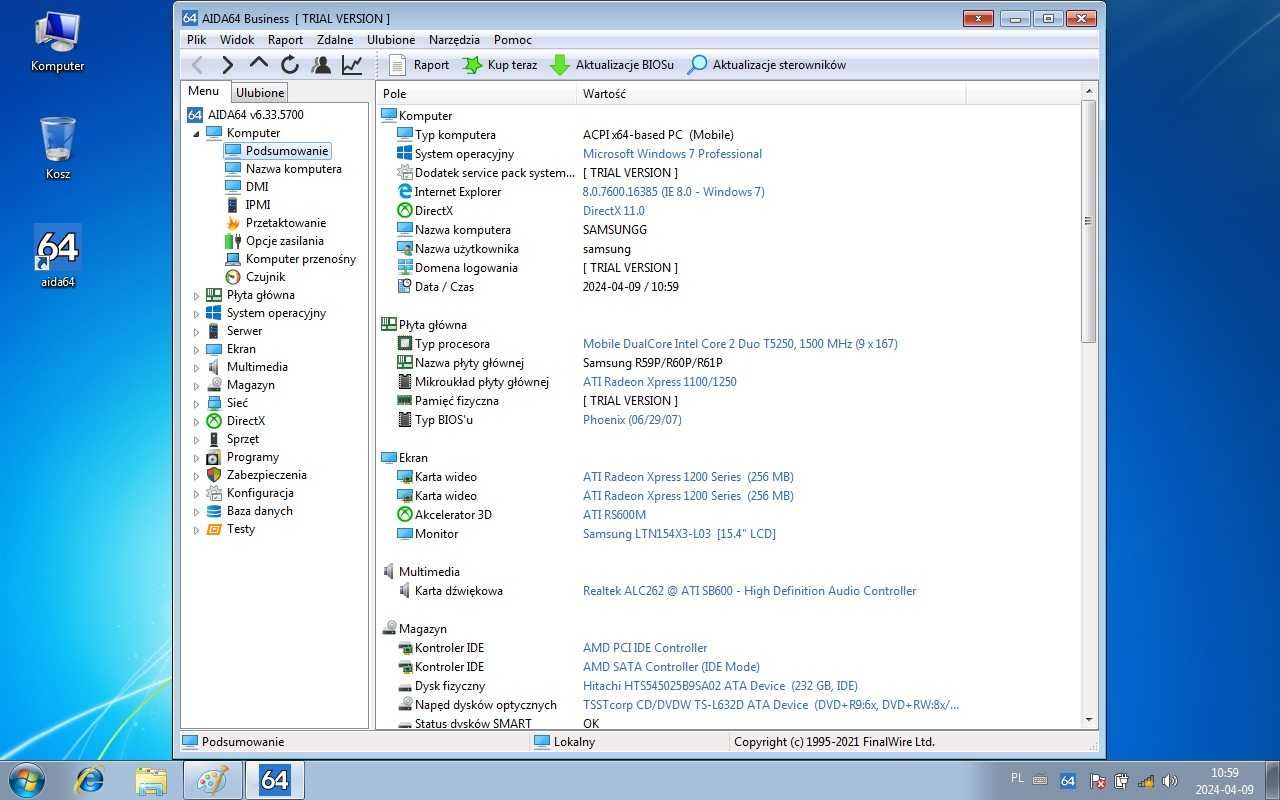This screenshot has width=1280, height=800.
Task: Open the Zdalne menu
Action: click(335, 40)
